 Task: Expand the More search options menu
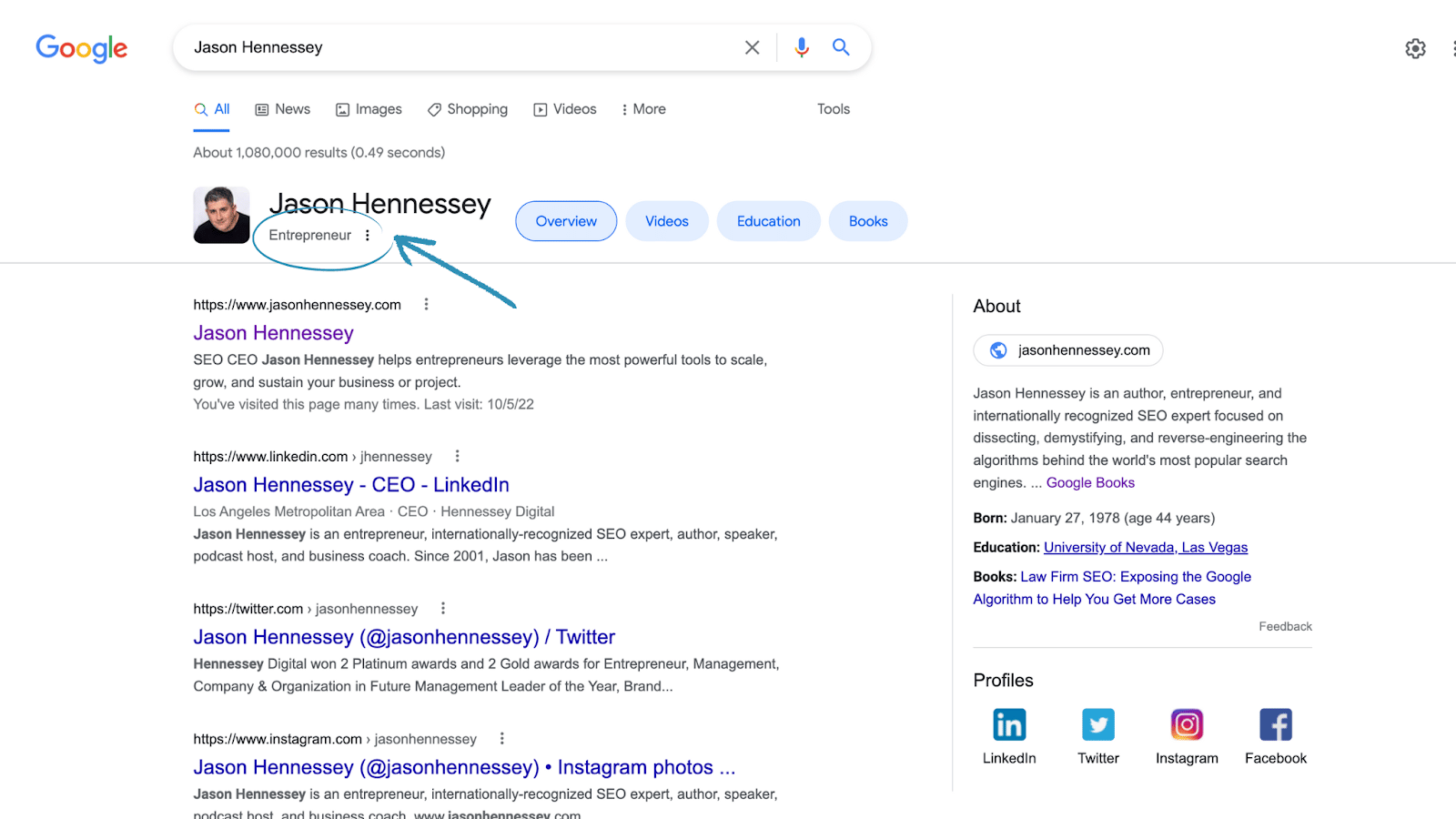tap(643, 109)
